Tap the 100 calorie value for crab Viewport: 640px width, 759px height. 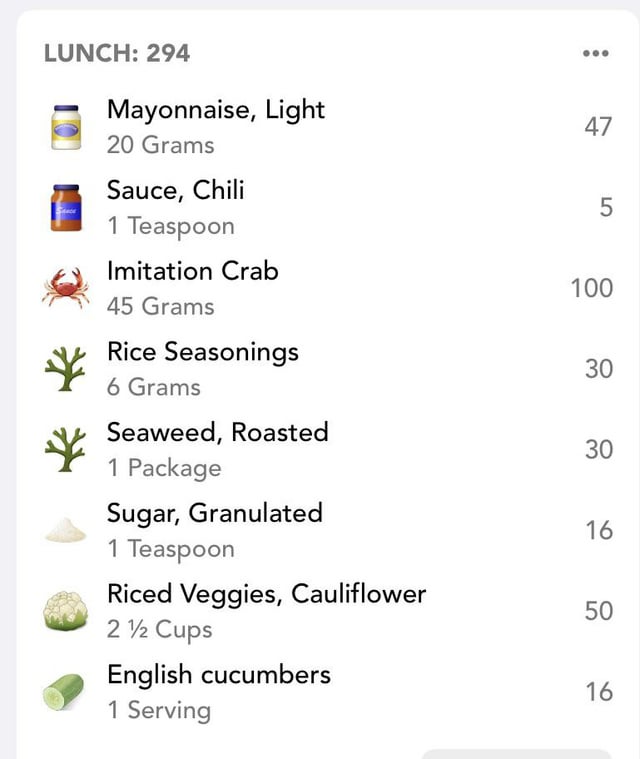pyautogui.click(x=592, y=288)
